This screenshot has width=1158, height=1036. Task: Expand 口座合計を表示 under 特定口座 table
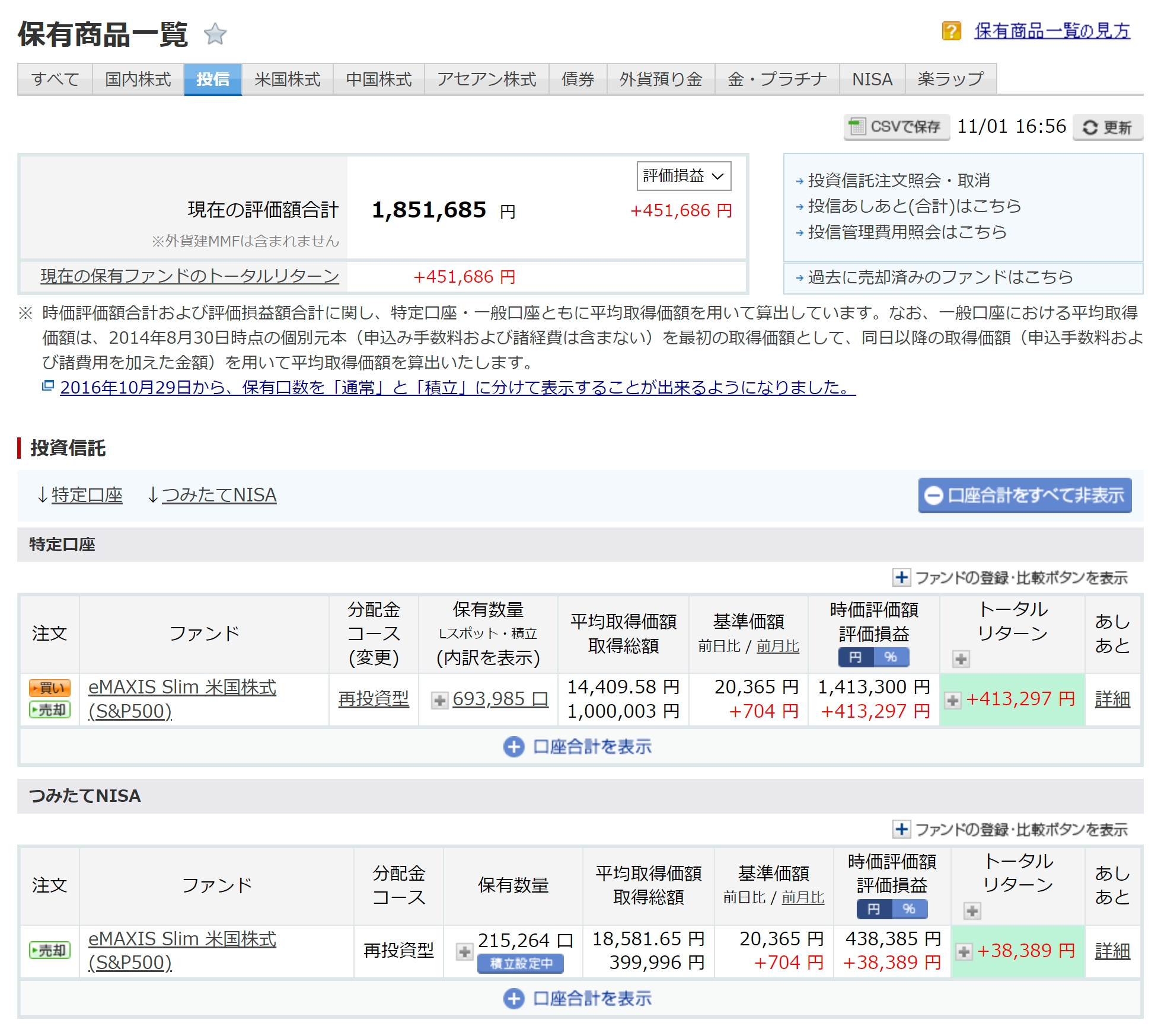(578, 746)
